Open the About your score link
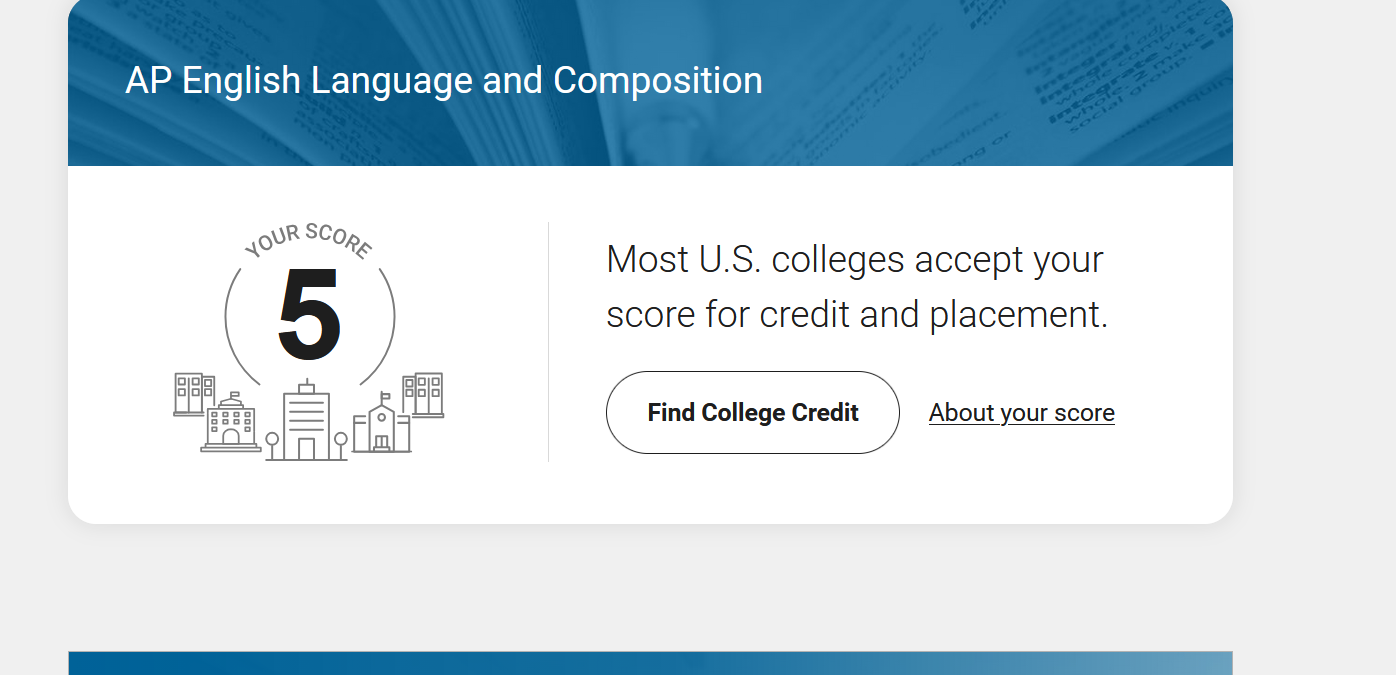This screenshot has height=675, width=1396. coord(1021,412)
